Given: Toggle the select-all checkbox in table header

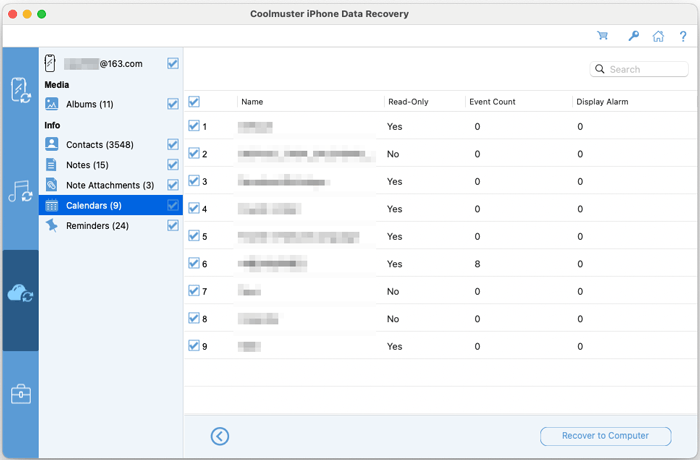Looking at the screenshot, I should 194,102.
